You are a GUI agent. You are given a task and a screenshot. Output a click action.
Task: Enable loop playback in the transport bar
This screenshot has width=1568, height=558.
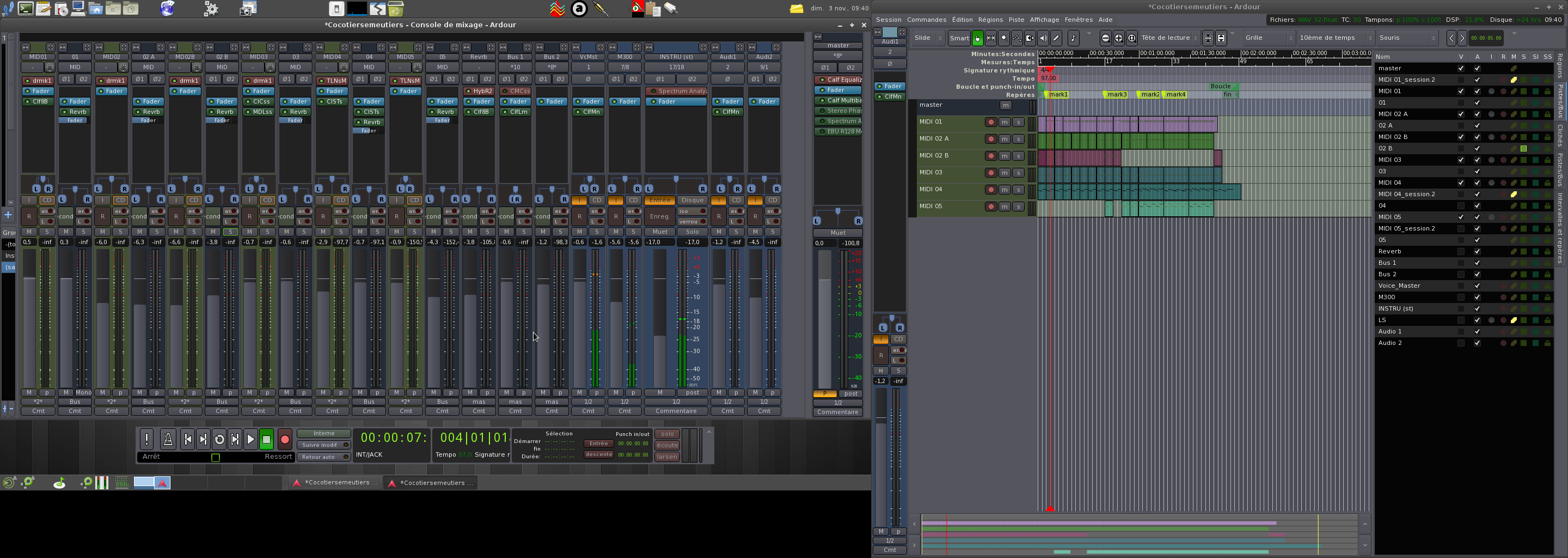pyautogui.click(x=219, y=439)
